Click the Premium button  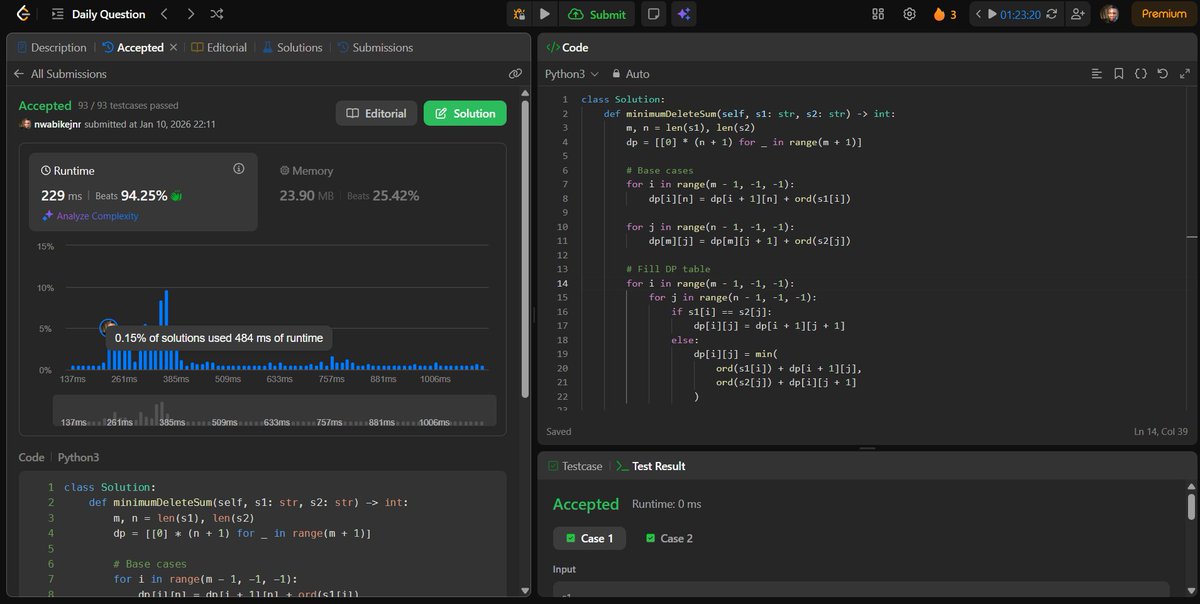coord(1164,15)
